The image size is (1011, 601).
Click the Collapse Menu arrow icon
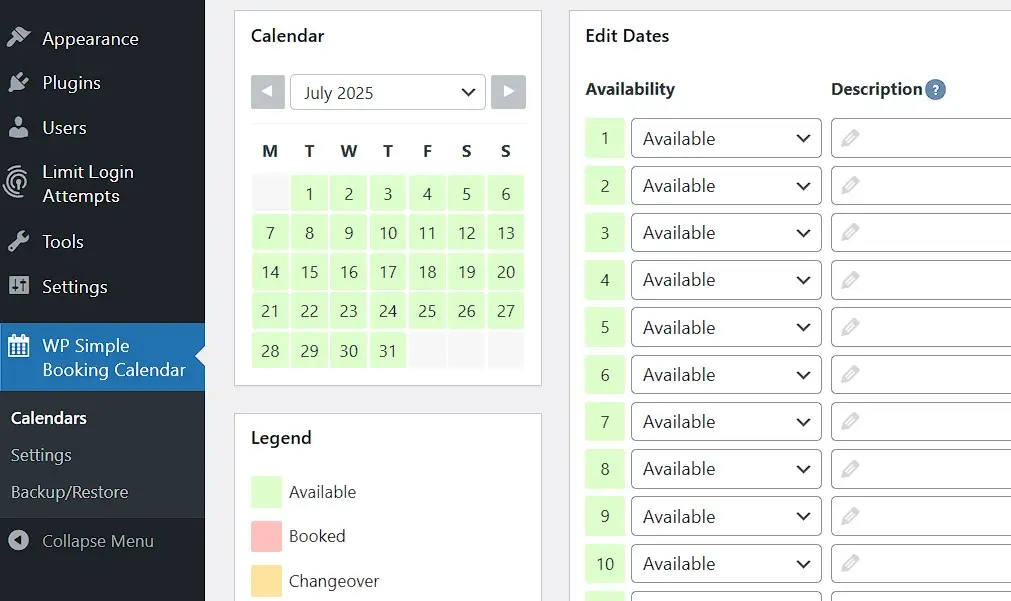click(18, 540)
